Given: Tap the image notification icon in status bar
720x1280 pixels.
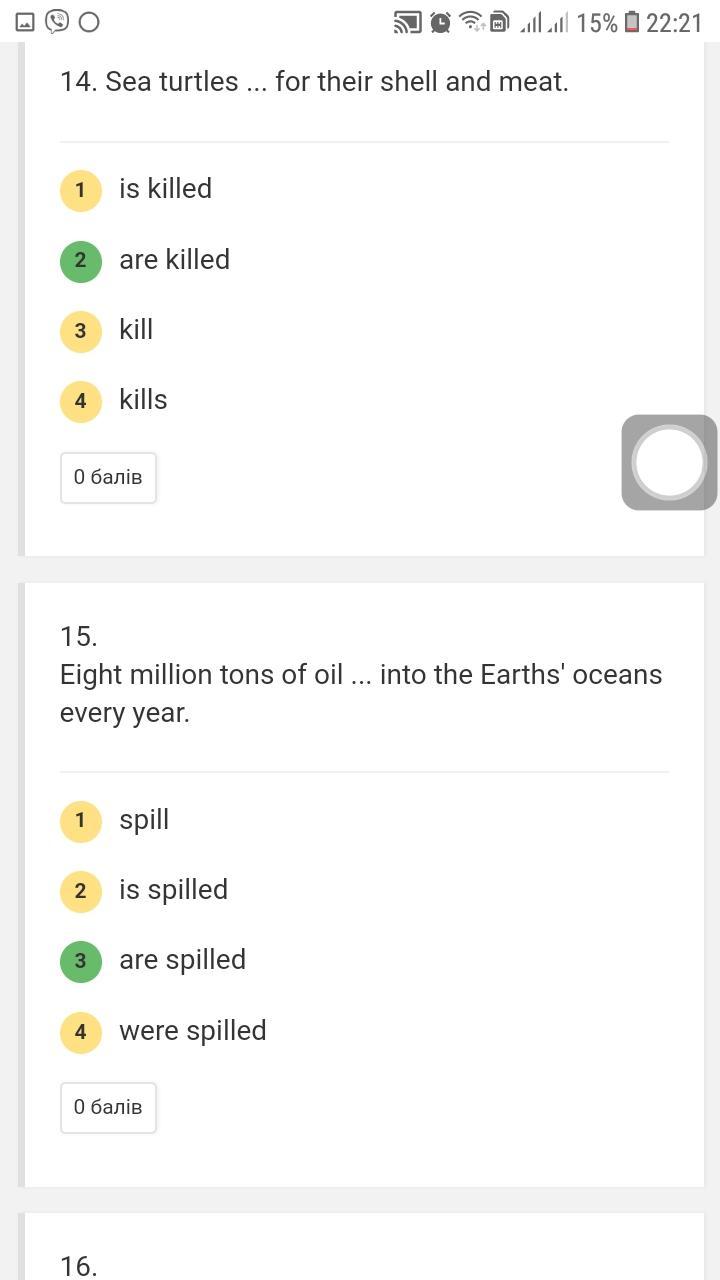Looking at the screenshot, I should click(25, 22).
